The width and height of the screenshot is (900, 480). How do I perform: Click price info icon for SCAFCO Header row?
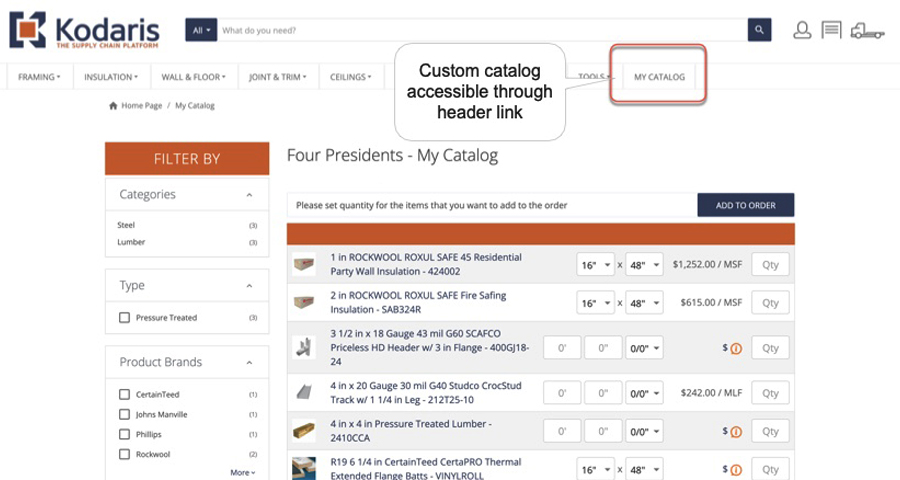[x=736, y=349]
